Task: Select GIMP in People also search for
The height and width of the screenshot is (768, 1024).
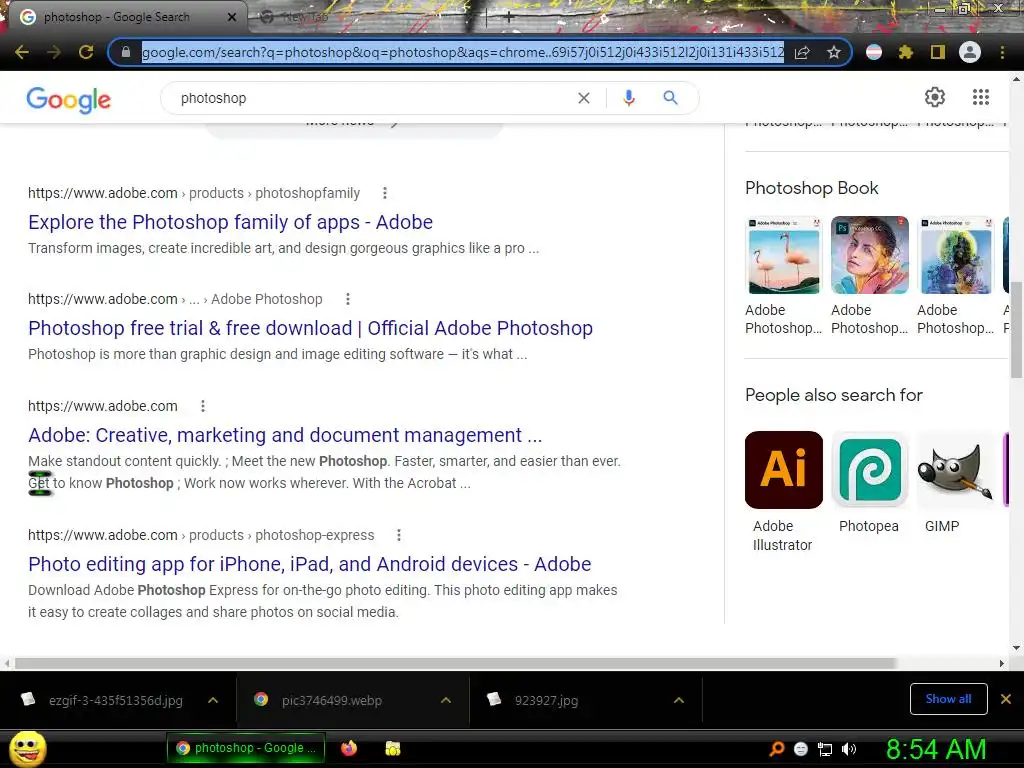Action: 955,482
